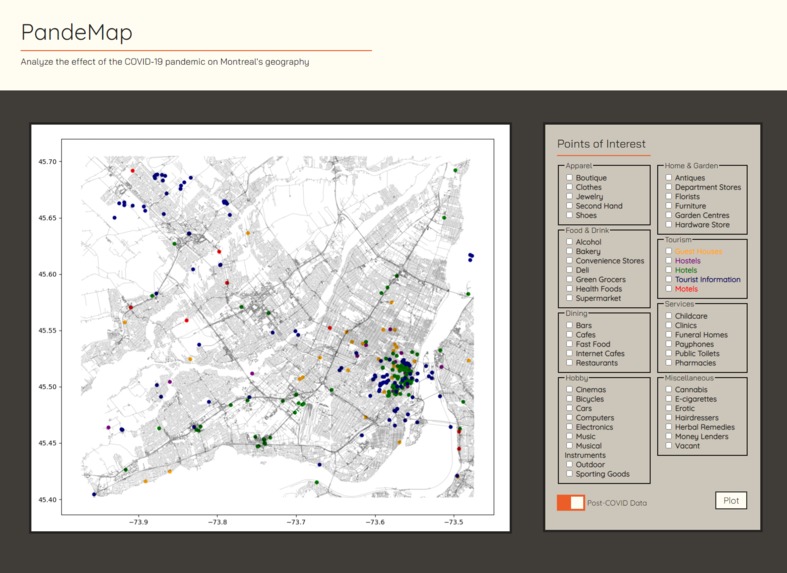Tick the Music checkbox under Hobby
The height and width of the screenshot is (573, 787).
[569, 436]
